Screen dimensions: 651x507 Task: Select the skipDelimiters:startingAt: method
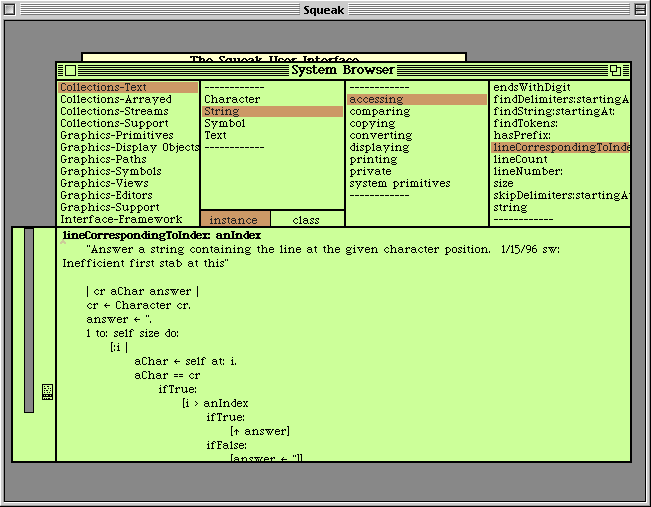(x=560, y=196)
